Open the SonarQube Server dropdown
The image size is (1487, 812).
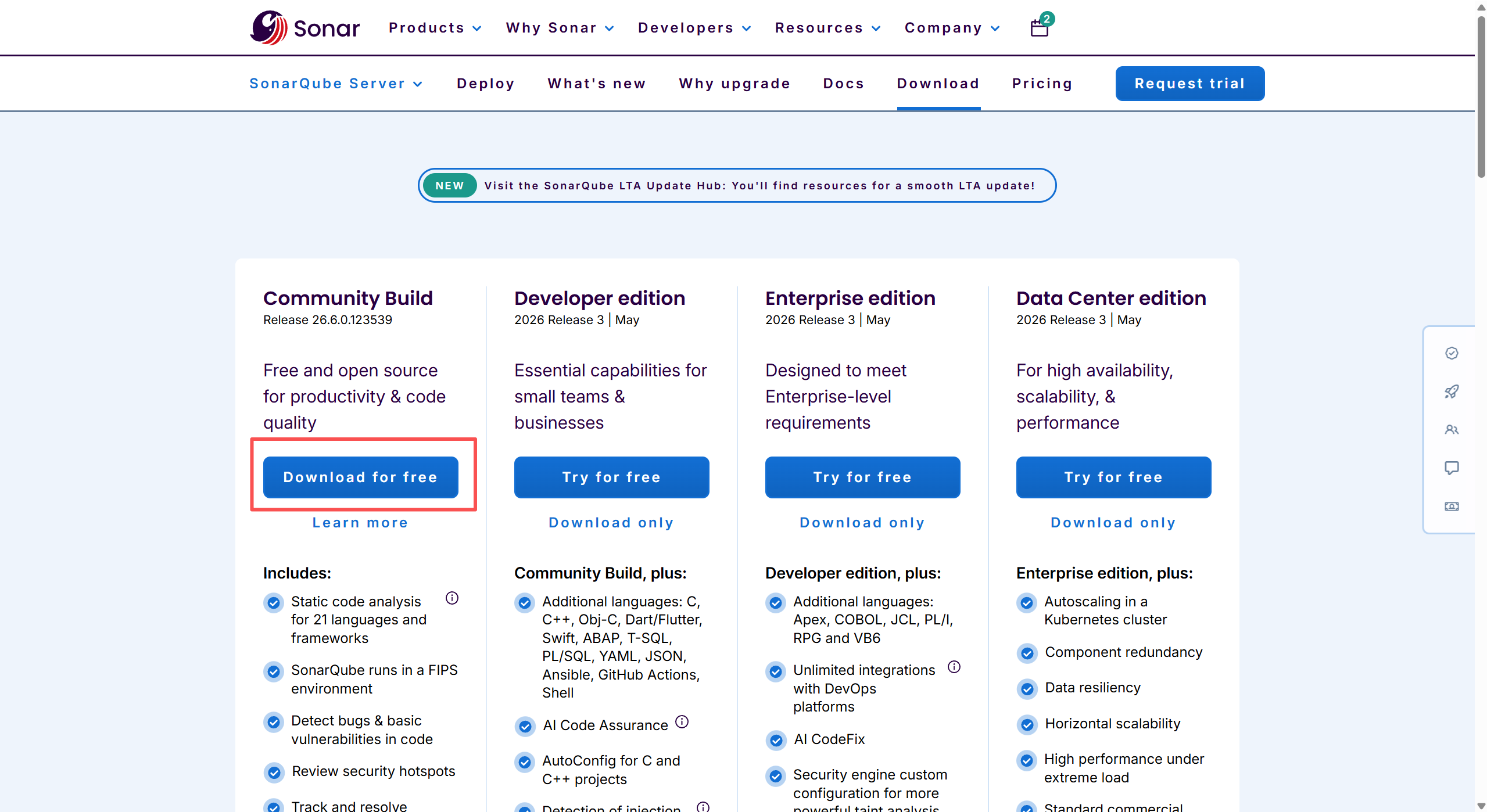coord(336,84)
